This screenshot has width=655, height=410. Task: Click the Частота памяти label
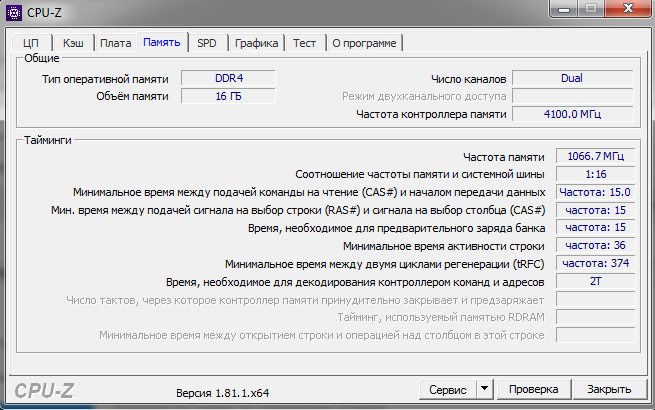[x=504, y=157]
